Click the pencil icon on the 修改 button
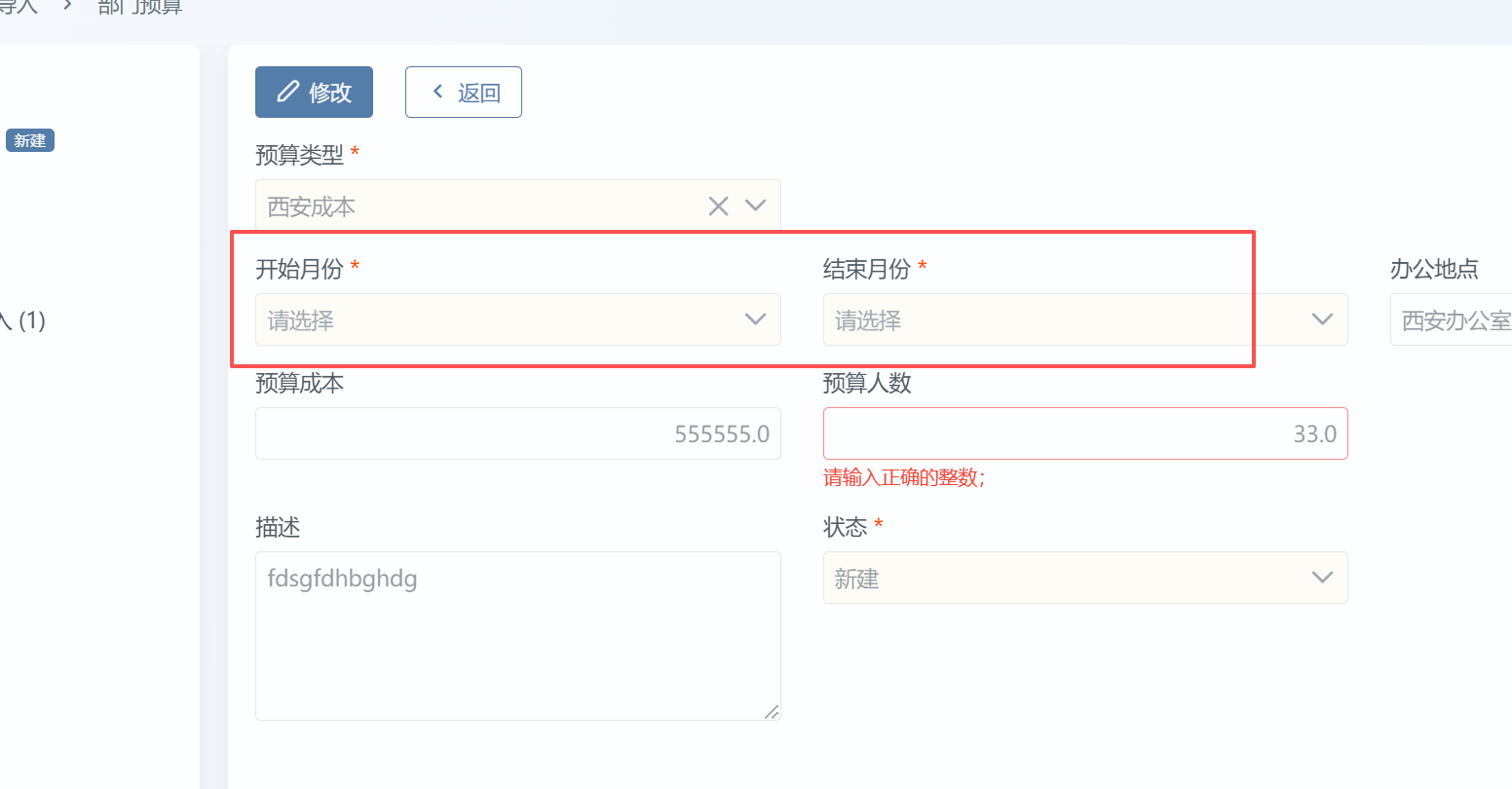1512x789 pixels. coord(287,92)
